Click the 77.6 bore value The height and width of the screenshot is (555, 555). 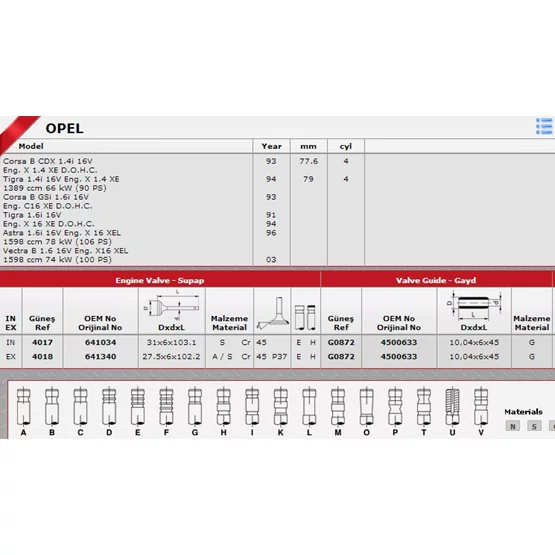(x=309, y=161)
